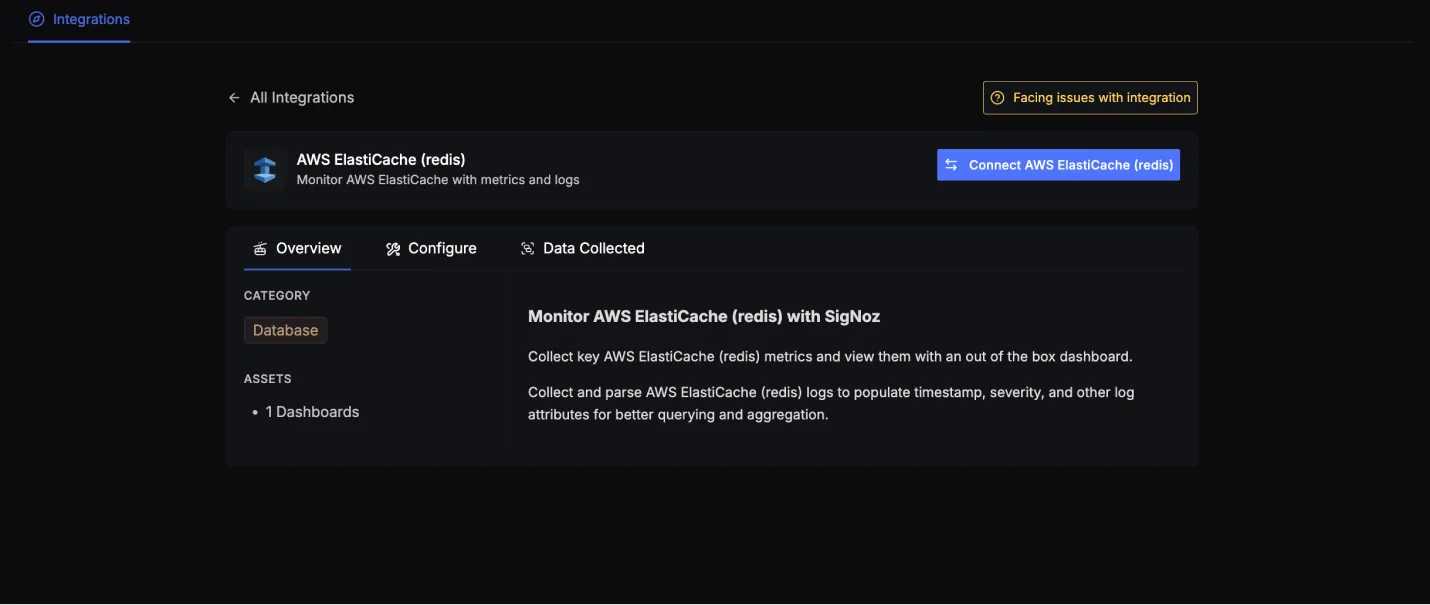This screenshot has height=605, width=1430.
Task: Select the Database category tag
Action: [285, 330]
